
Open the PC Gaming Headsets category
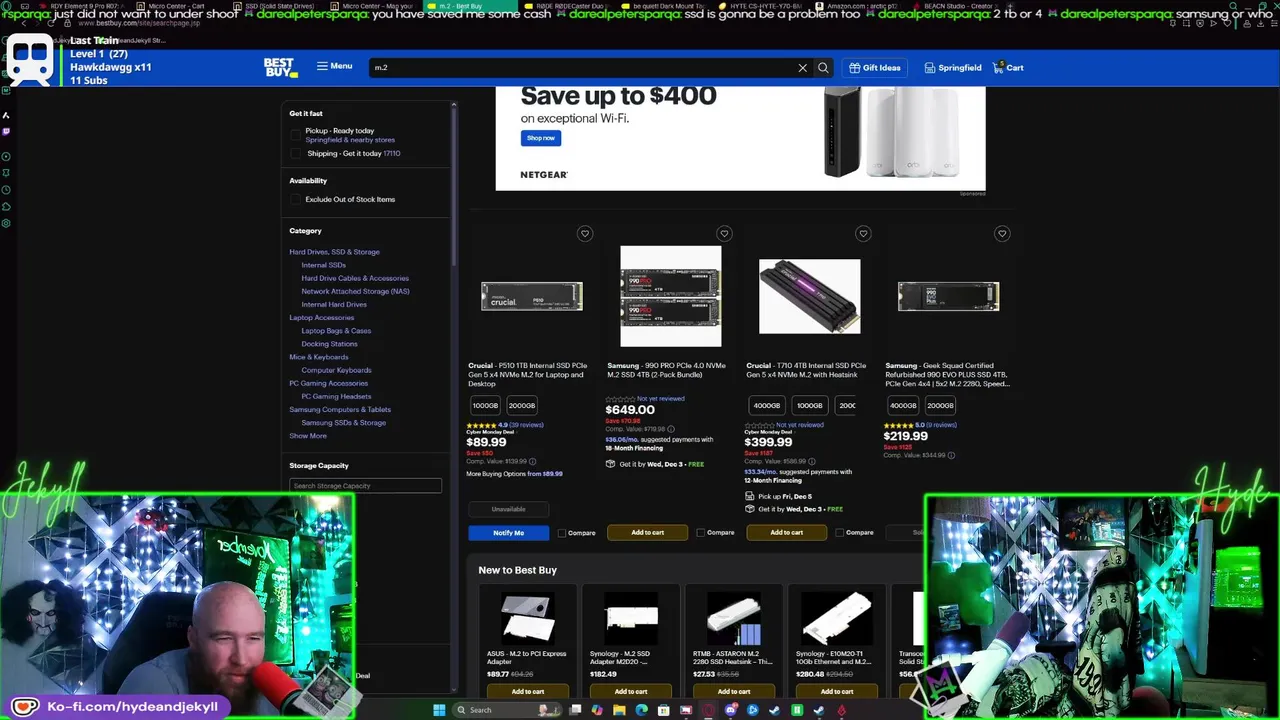click(x=336, y=396)
